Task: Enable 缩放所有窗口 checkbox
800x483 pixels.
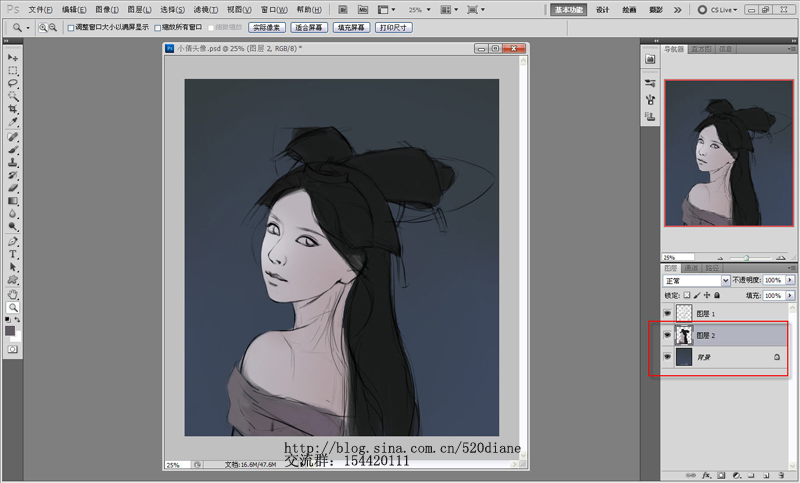Action: (x=157, y=28)
